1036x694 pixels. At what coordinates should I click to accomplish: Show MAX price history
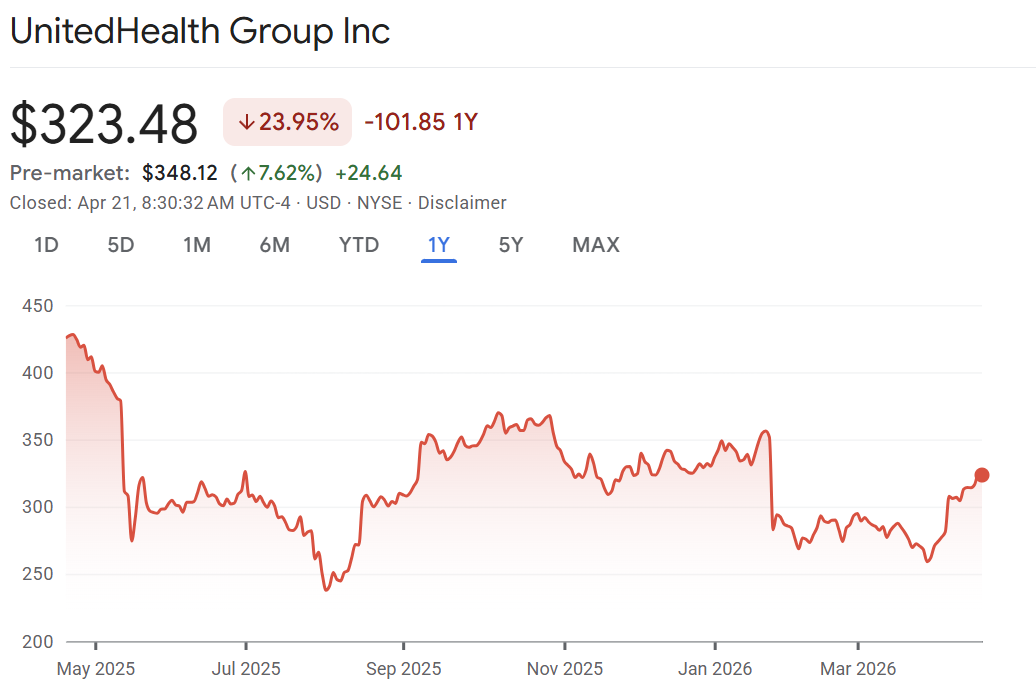[596, 245]
